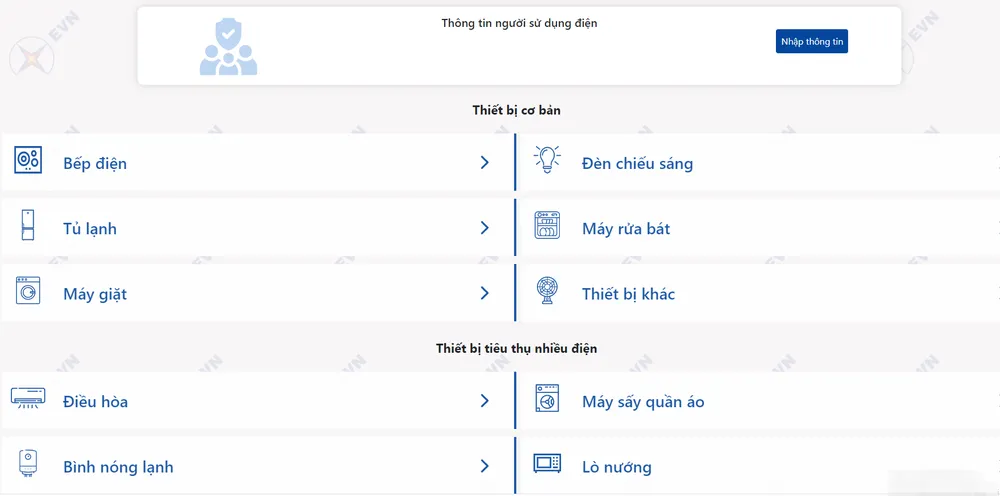Click the Máy rửa bát dishwasher icon
Image resolution: width=1000 pixels, height=496 pixels.
547,225
